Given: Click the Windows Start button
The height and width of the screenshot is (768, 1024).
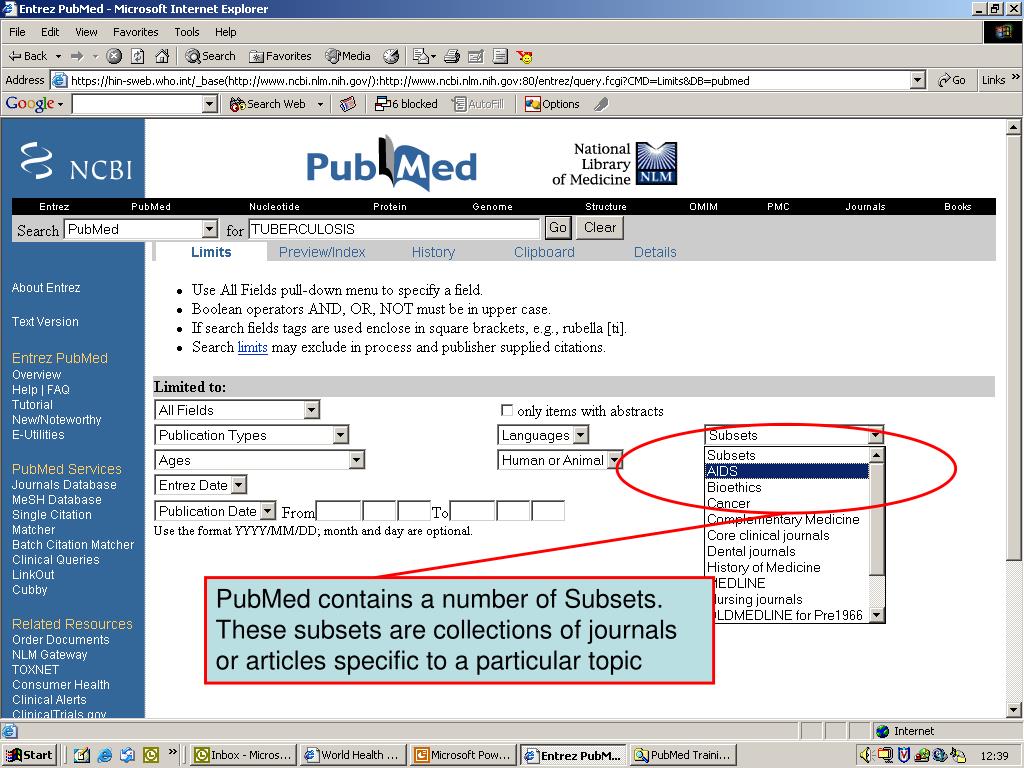Looking at the screenshot, I should point(29,756).
